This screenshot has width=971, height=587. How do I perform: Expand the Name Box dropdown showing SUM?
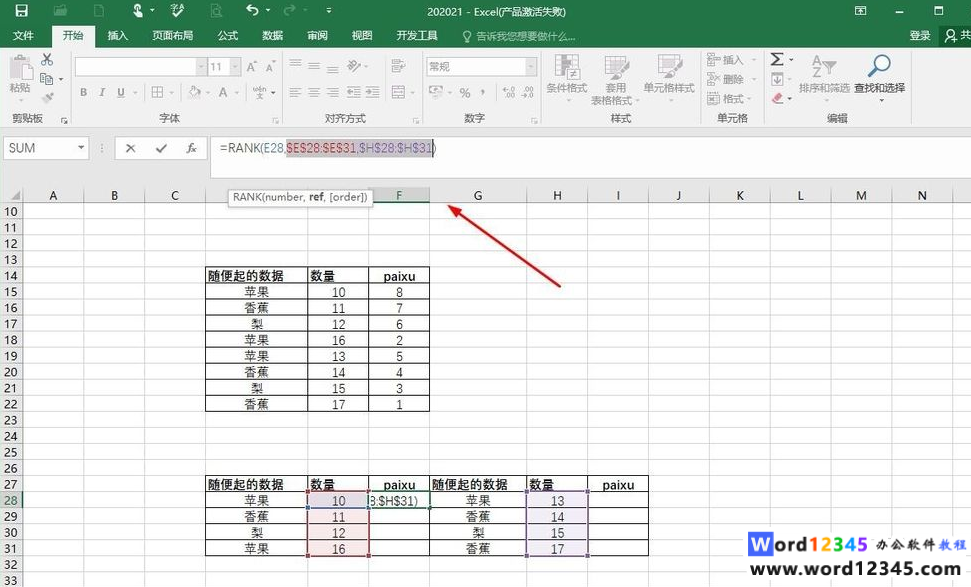[80, 148]
